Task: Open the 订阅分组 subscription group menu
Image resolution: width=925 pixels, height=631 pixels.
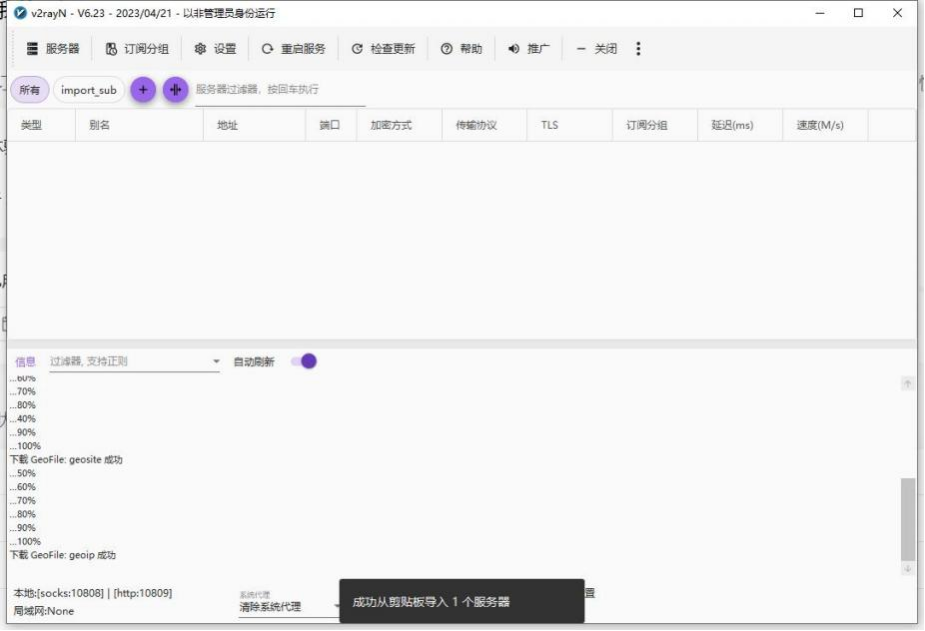Action: coord(137,49)
